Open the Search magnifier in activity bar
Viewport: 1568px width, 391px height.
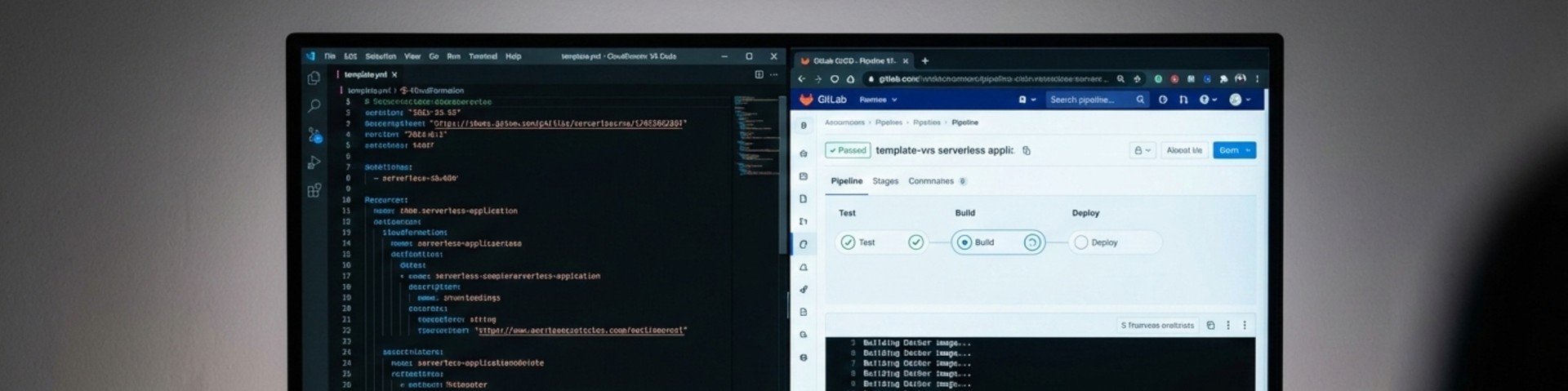point(314,106)
